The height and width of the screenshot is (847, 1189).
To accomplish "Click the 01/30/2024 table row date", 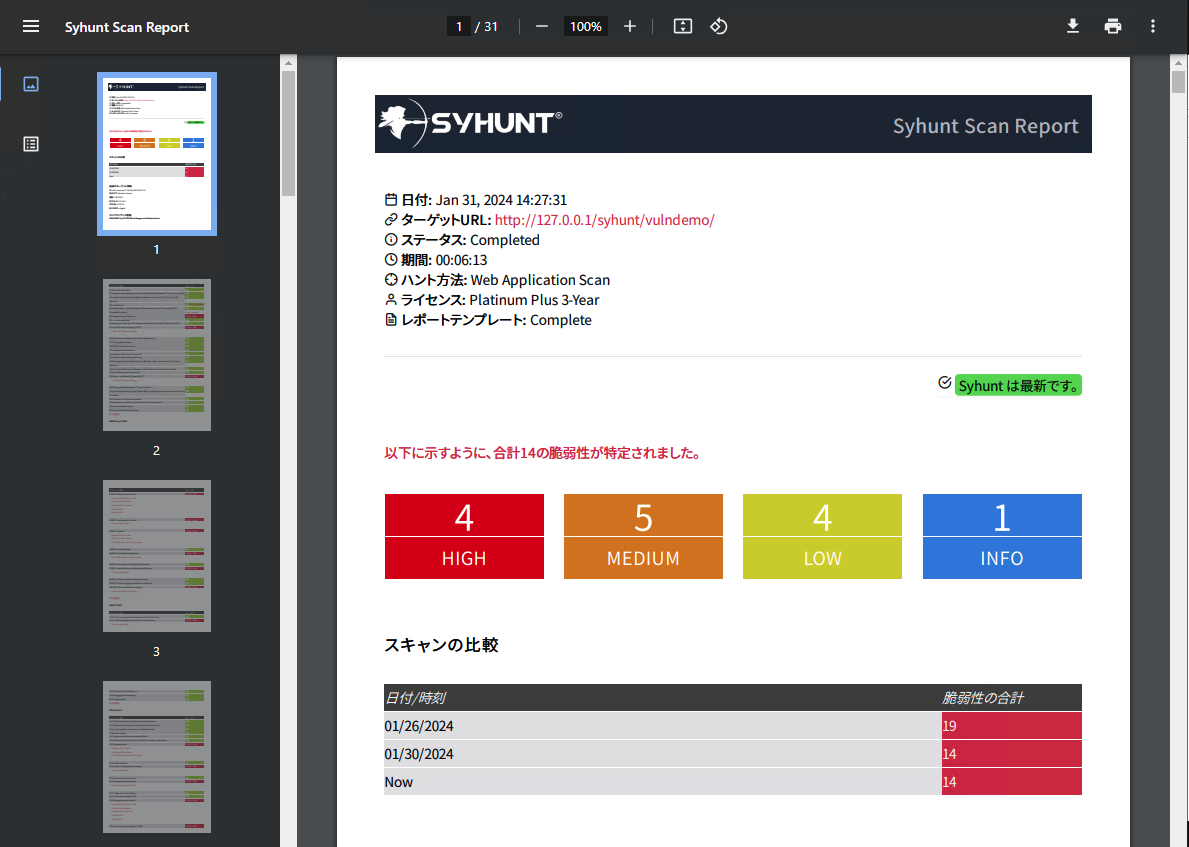I will (419, 754).
